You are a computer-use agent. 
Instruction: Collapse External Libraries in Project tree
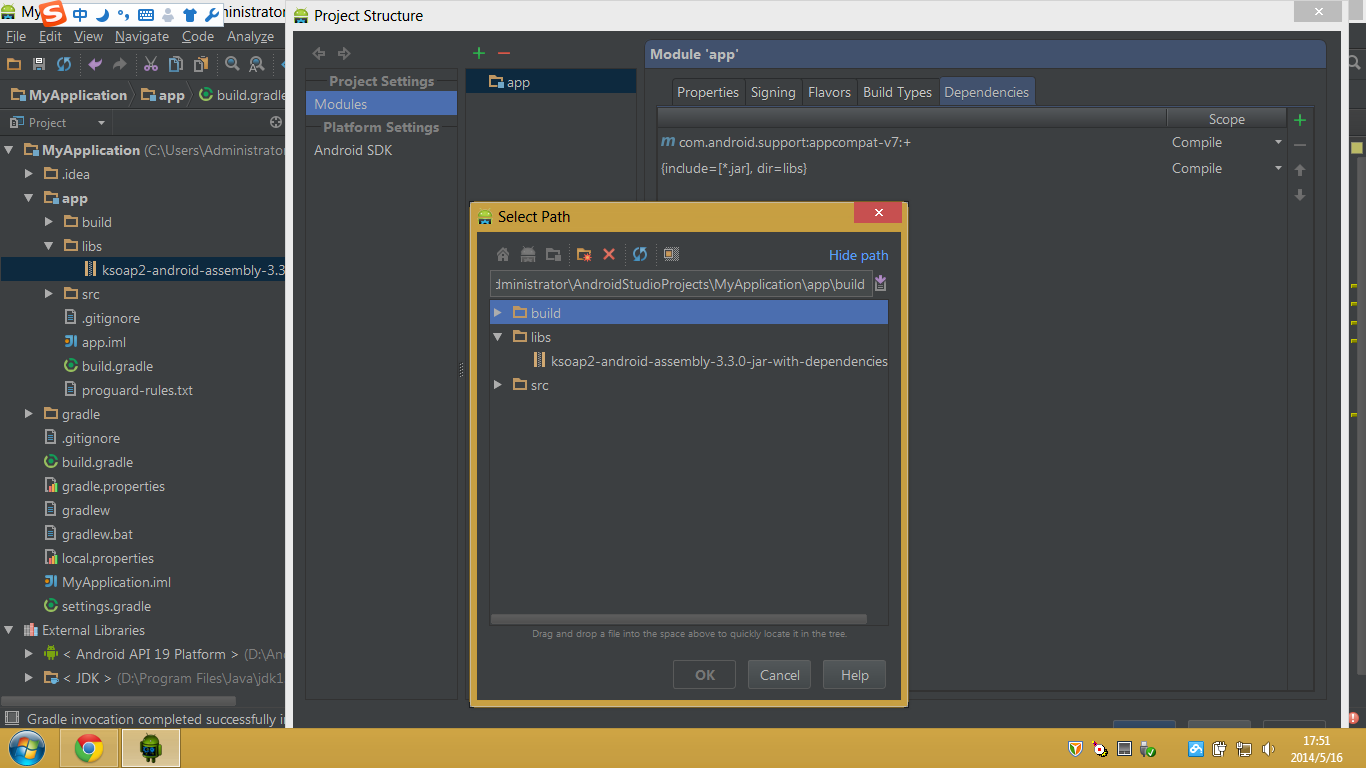9,630
